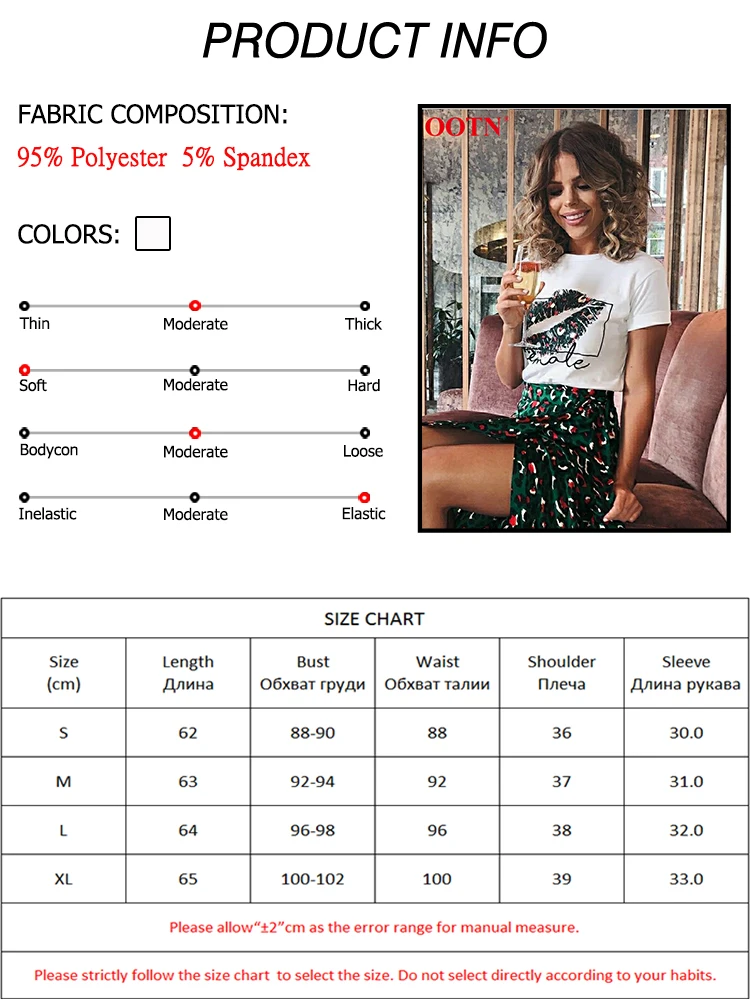Select the Thick dot on thickness scale

365,306
